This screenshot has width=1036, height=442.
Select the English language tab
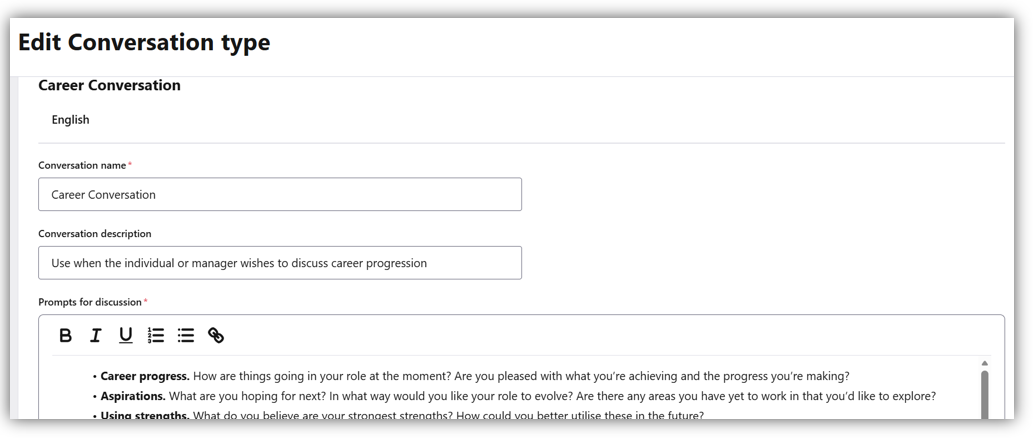[71, 120]
